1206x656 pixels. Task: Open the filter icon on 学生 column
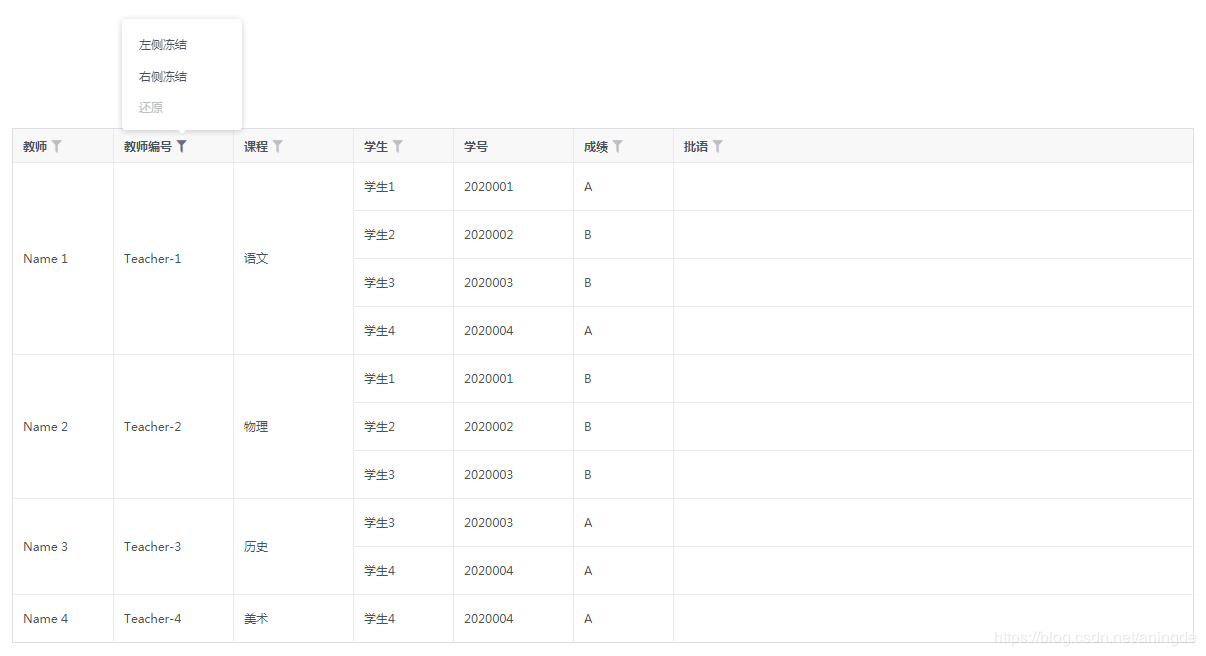tap(397, 145)
